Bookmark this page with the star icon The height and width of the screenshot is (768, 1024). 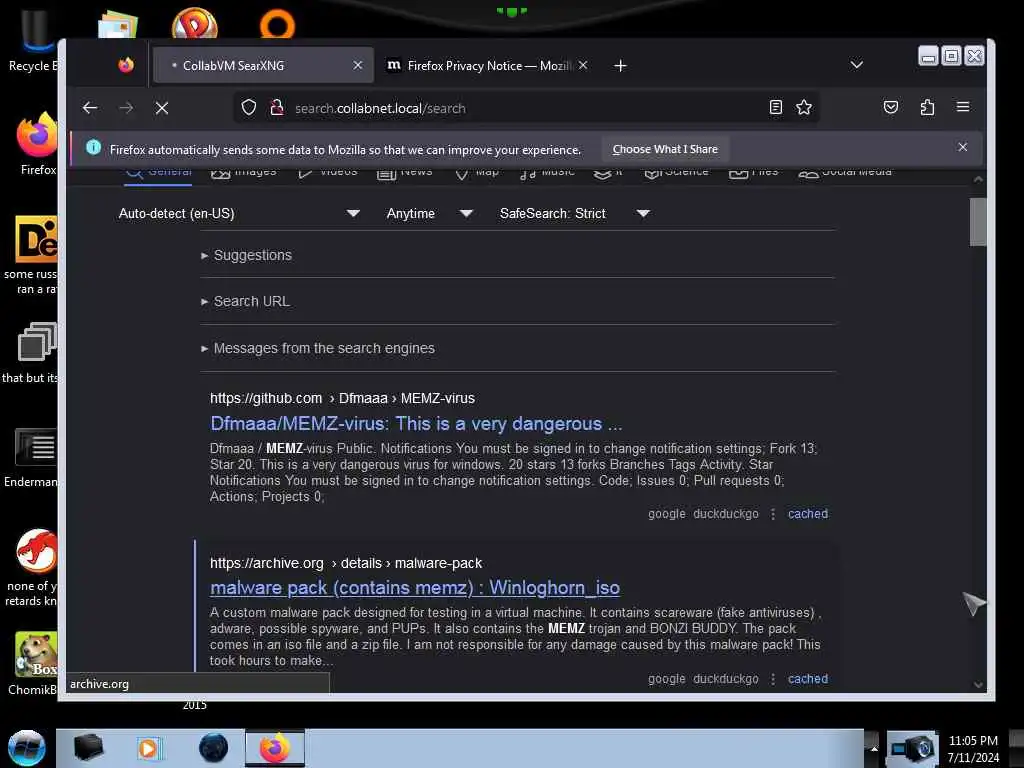click(804, 107)
